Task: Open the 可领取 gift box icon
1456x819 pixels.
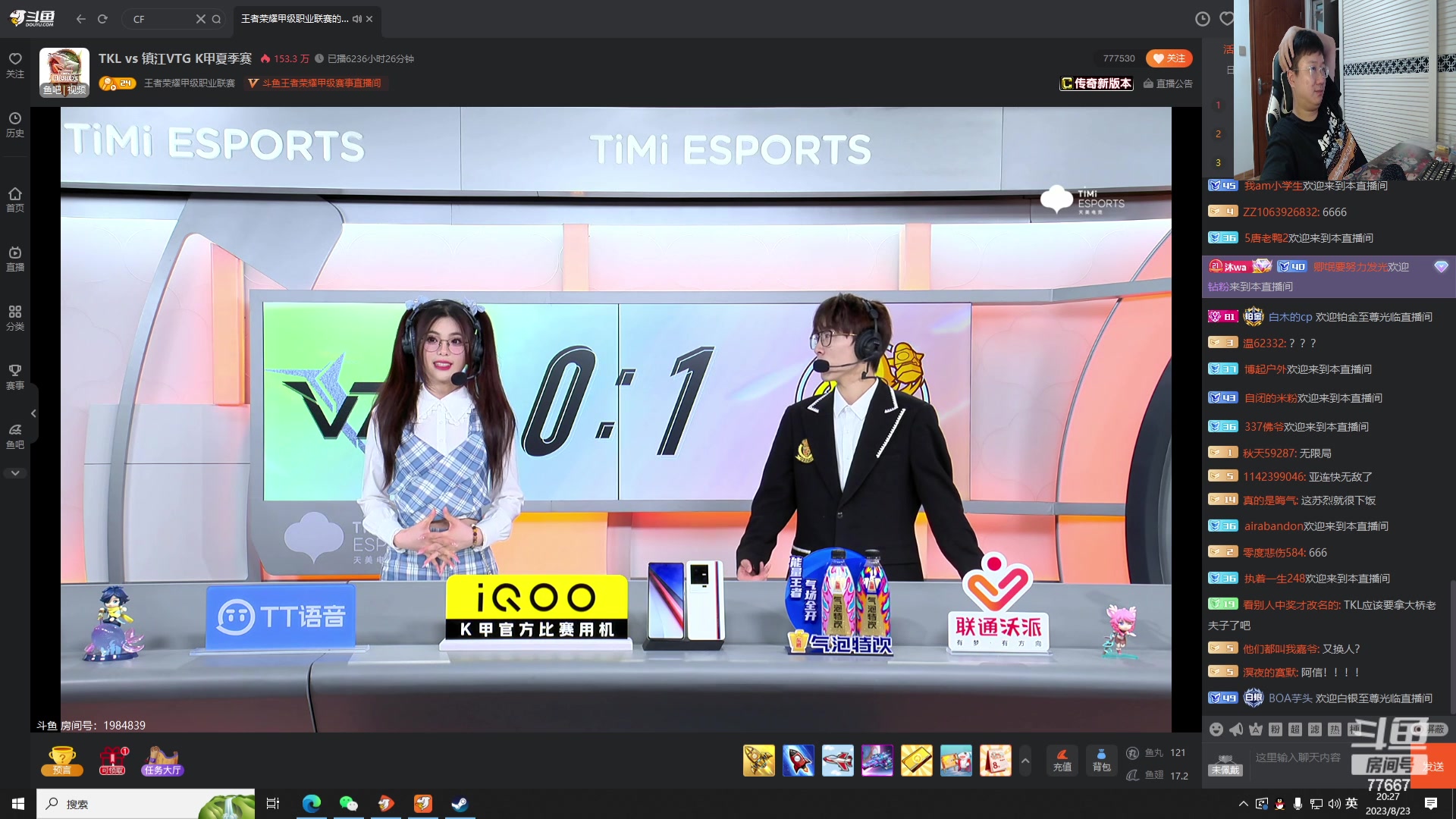Action: [112, 761]
